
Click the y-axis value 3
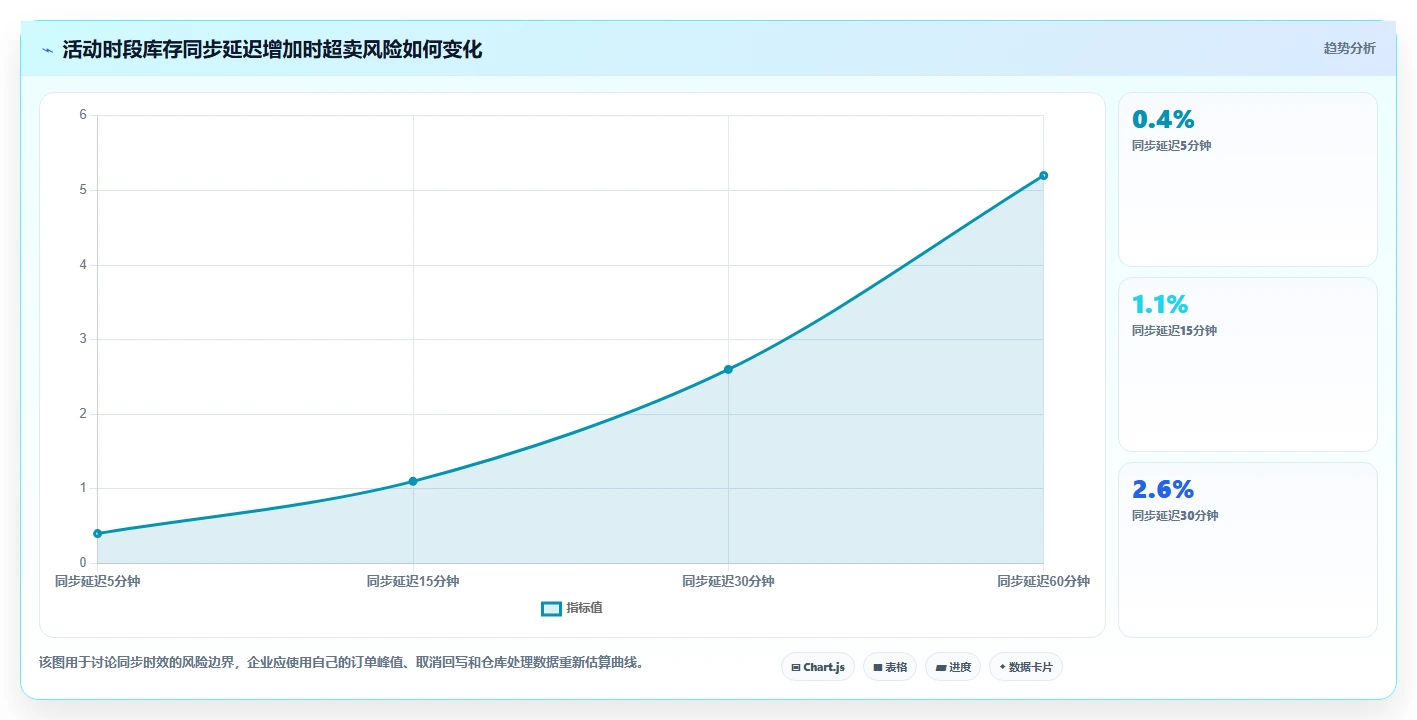coord(83,339)
